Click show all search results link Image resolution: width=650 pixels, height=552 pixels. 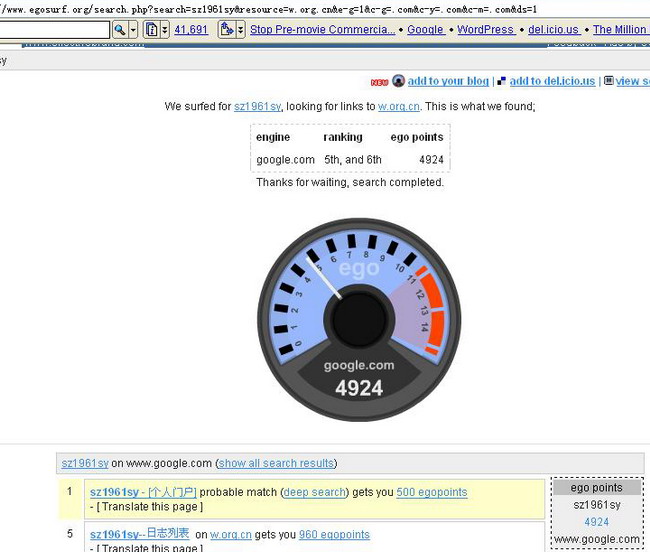(277, 463)
